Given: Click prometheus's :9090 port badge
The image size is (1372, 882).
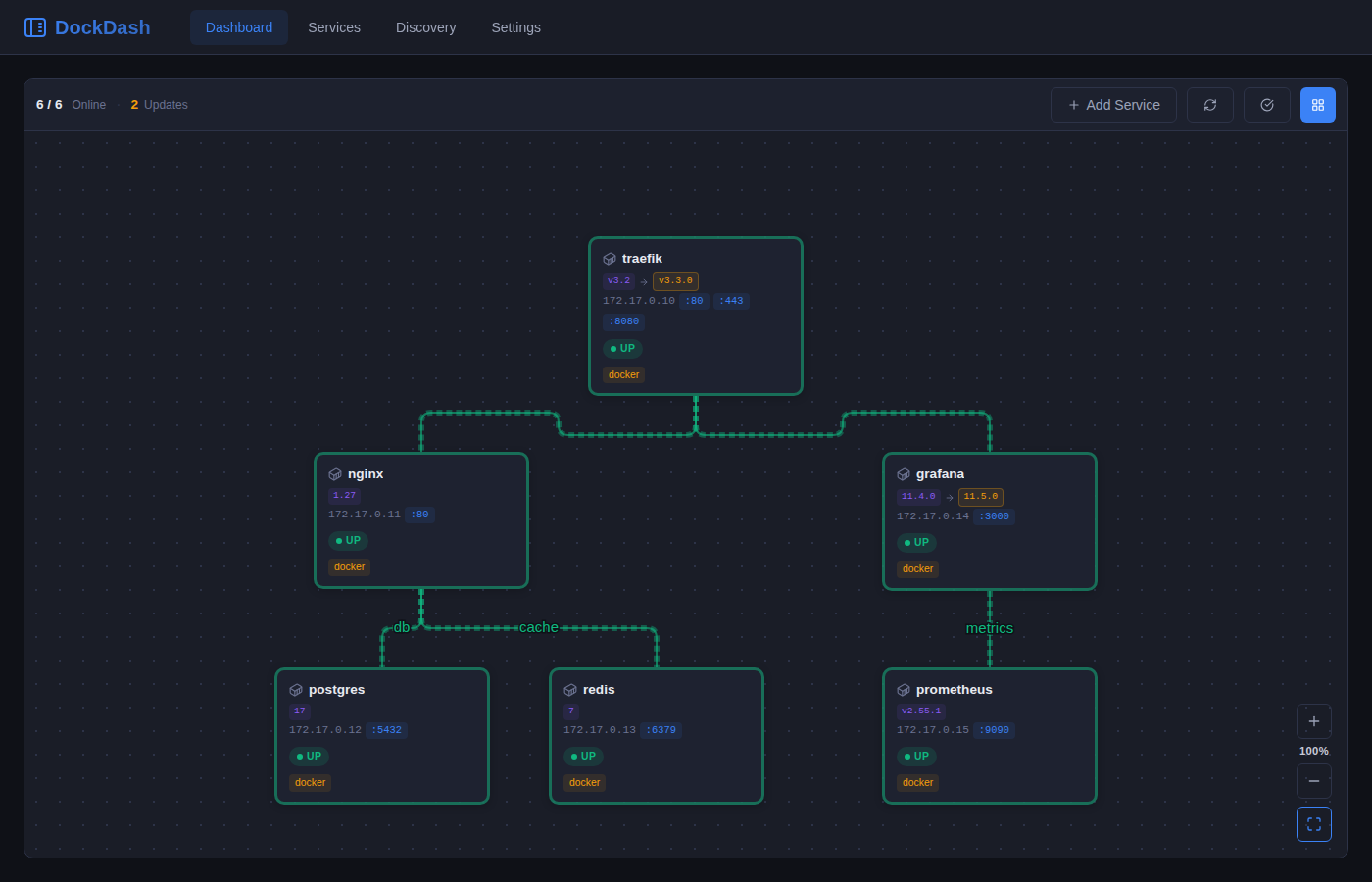Looking at the screenshot, I should click(x=994, y=730).
